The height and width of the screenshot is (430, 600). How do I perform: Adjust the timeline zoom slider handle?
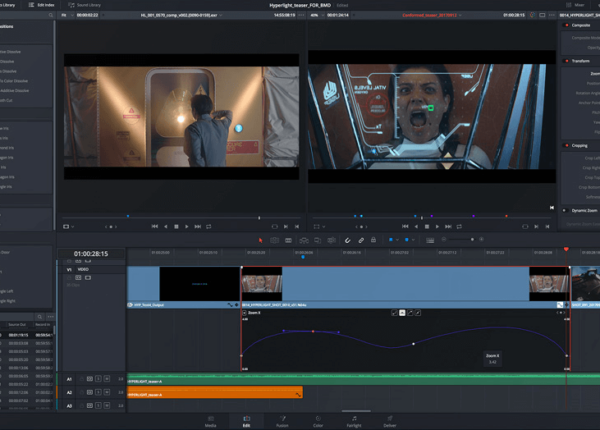click(x=472, y=239)
